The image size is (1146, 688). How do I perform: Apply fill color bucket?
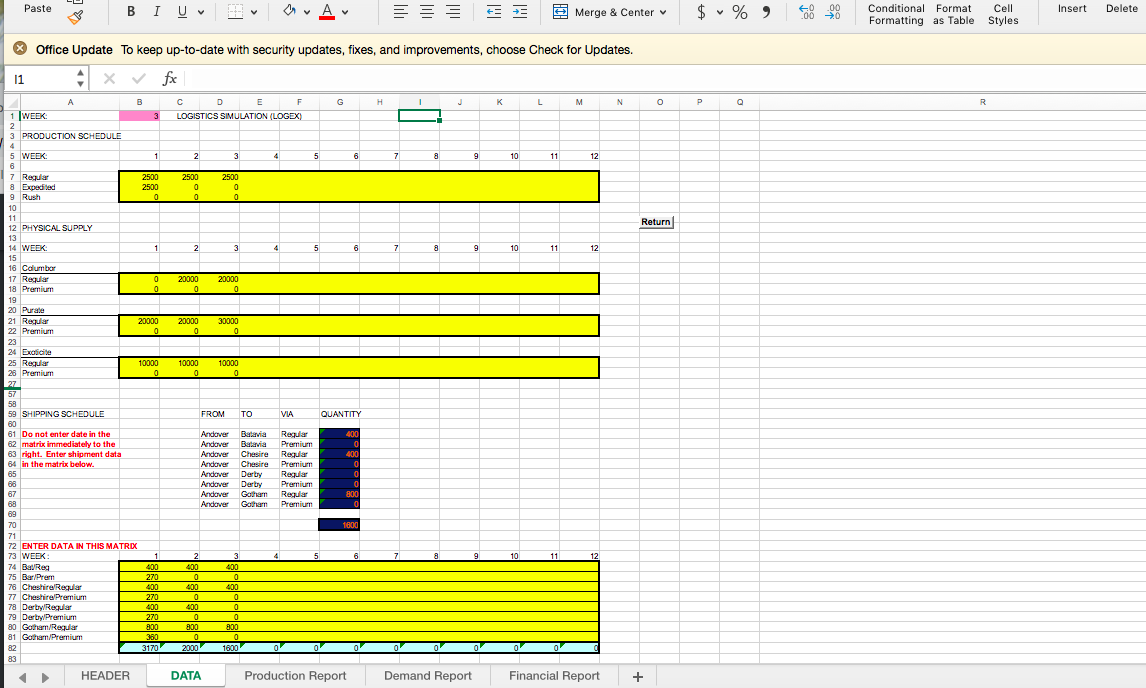point(289,11)
